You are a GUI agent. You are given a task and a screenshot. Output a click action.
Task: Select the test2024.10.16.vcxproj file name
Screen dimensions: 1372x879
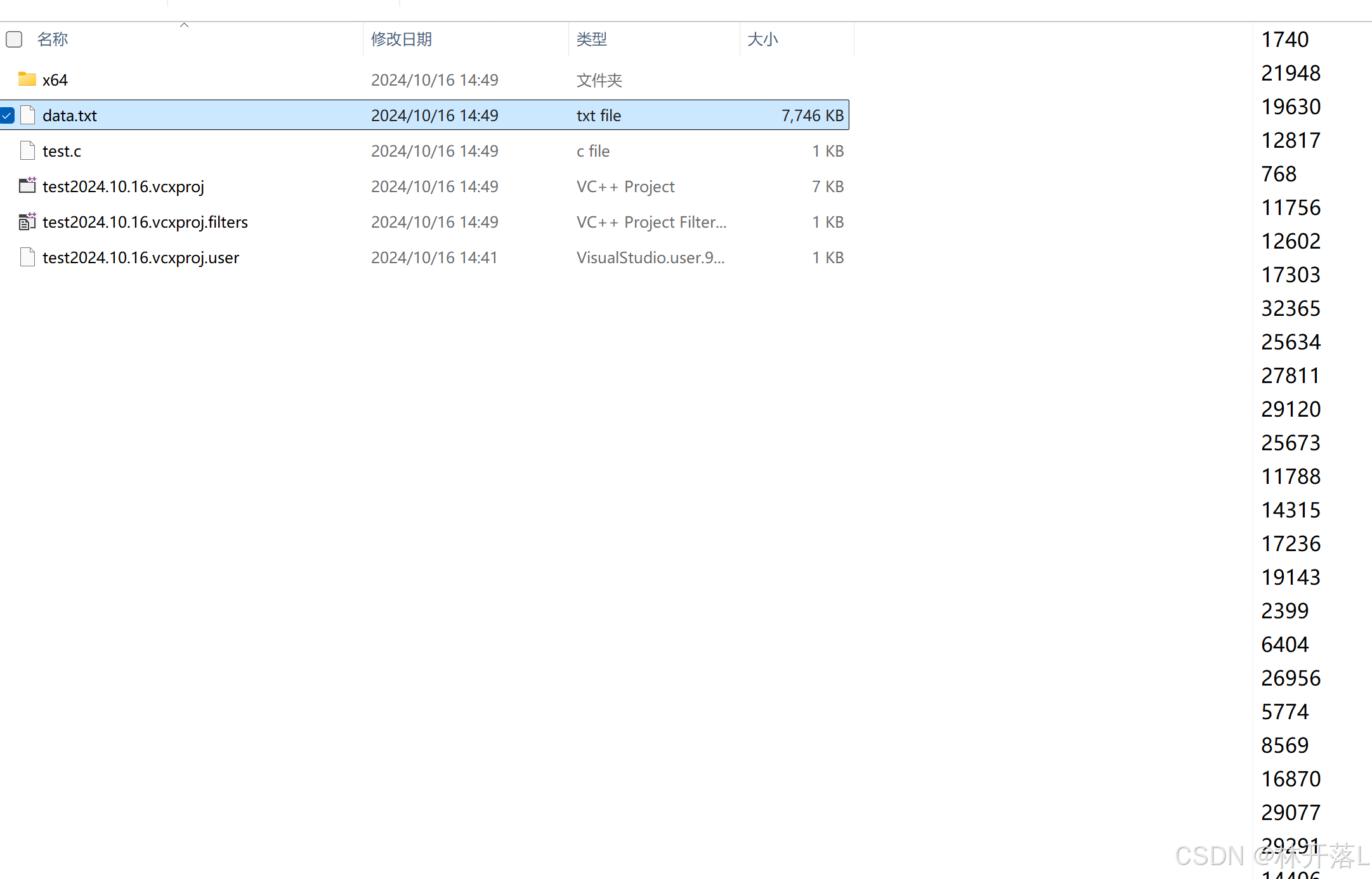click(123, 186)
